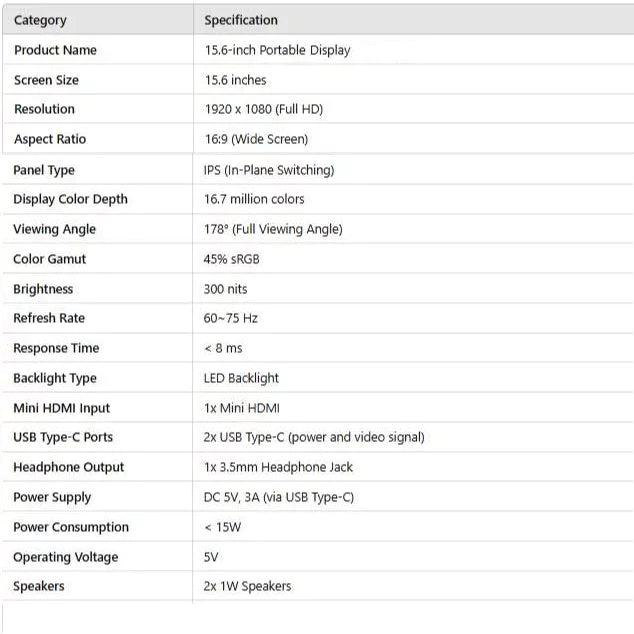The image size is (634, 634).
Task: Click the 60~75 Hz refresh rate value
Action: point(230,318)
